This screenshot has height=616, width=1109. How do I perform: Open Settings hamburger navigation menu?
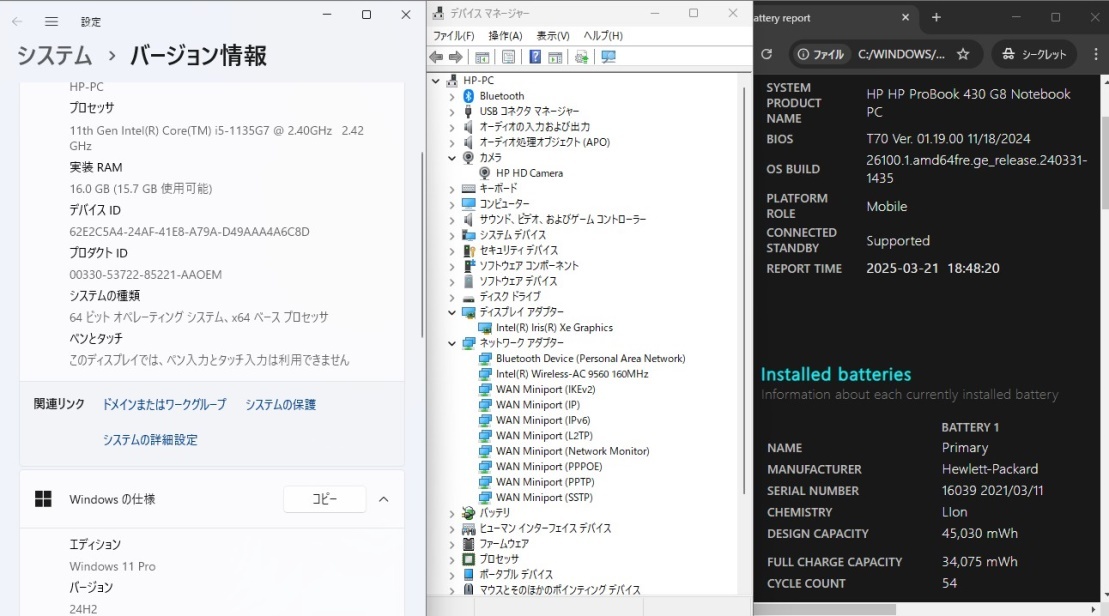pos(52,22)
